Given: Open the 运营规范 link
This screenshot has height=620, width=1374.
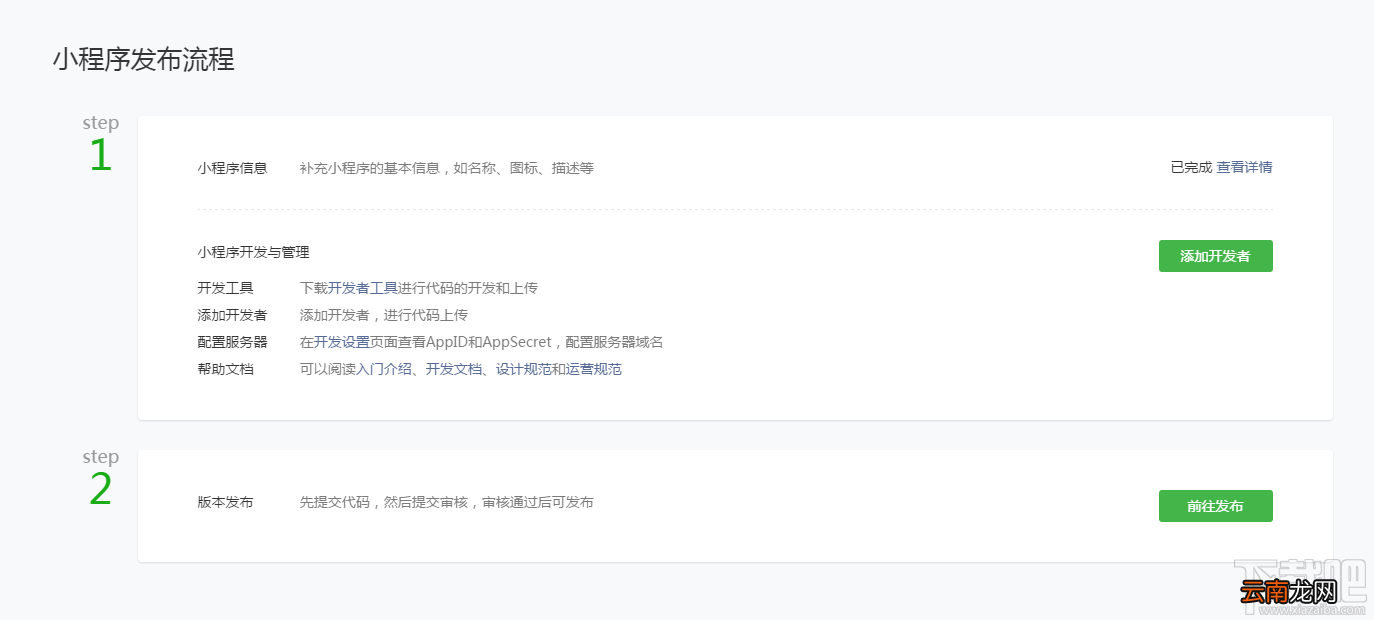Looking at the screenshot, I should tap(594, 369).
